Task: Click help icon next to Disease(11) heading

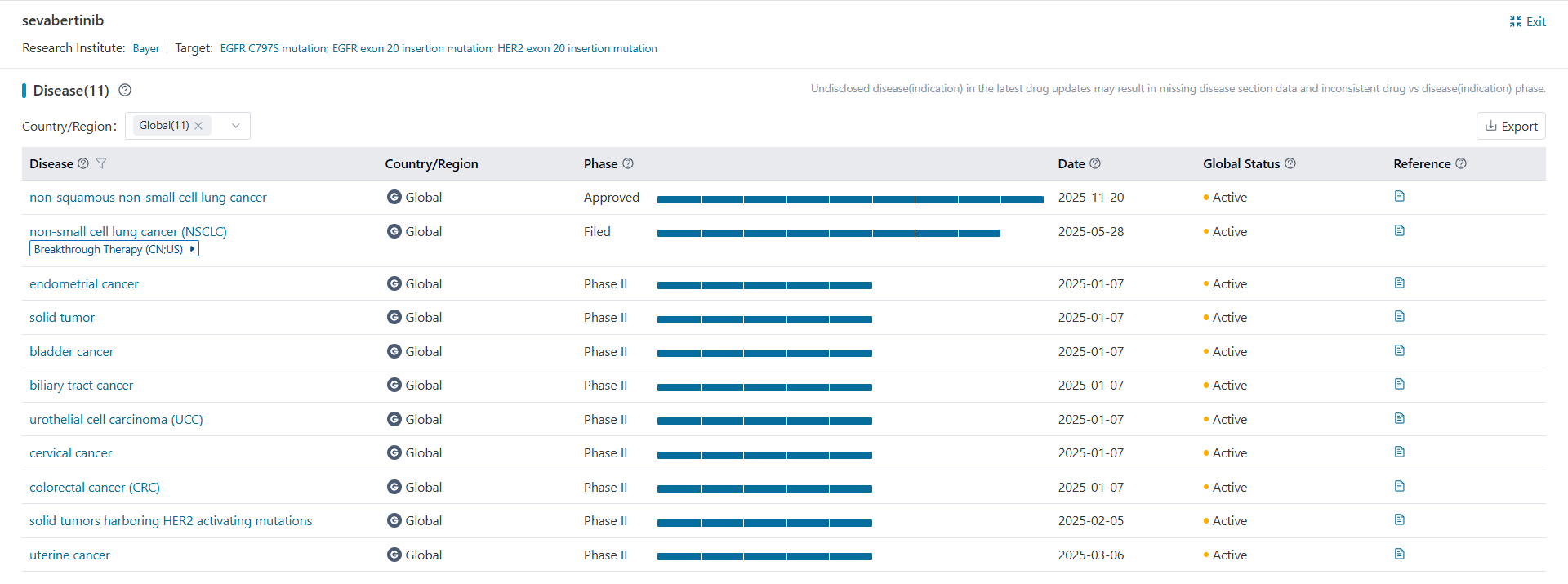Action: pos(125,90)
